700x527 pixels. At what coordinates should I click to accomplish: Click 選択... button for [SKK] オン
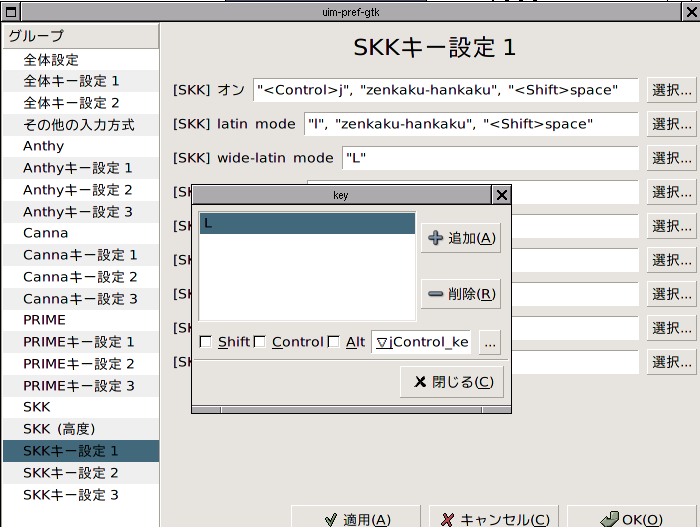pos(671,91)
